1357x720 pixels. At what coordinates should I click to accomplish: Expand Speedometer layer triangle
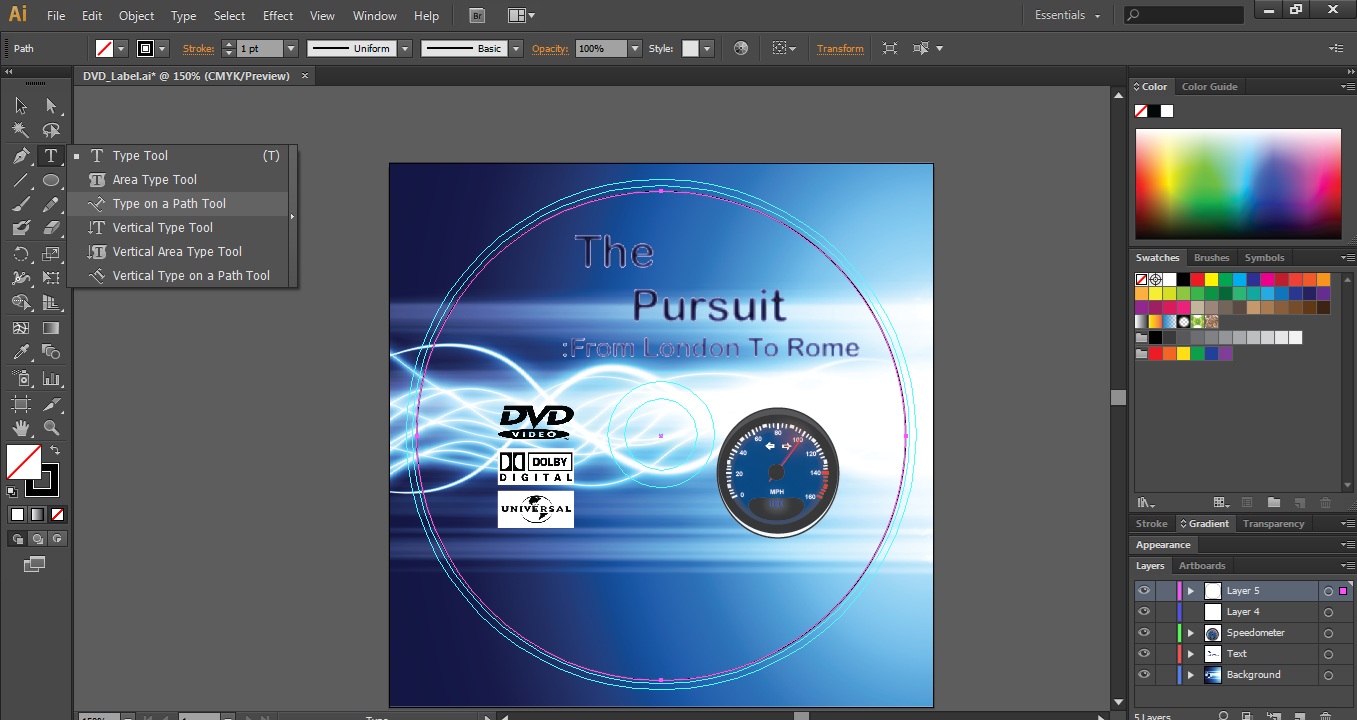[x=1190, y=633]
